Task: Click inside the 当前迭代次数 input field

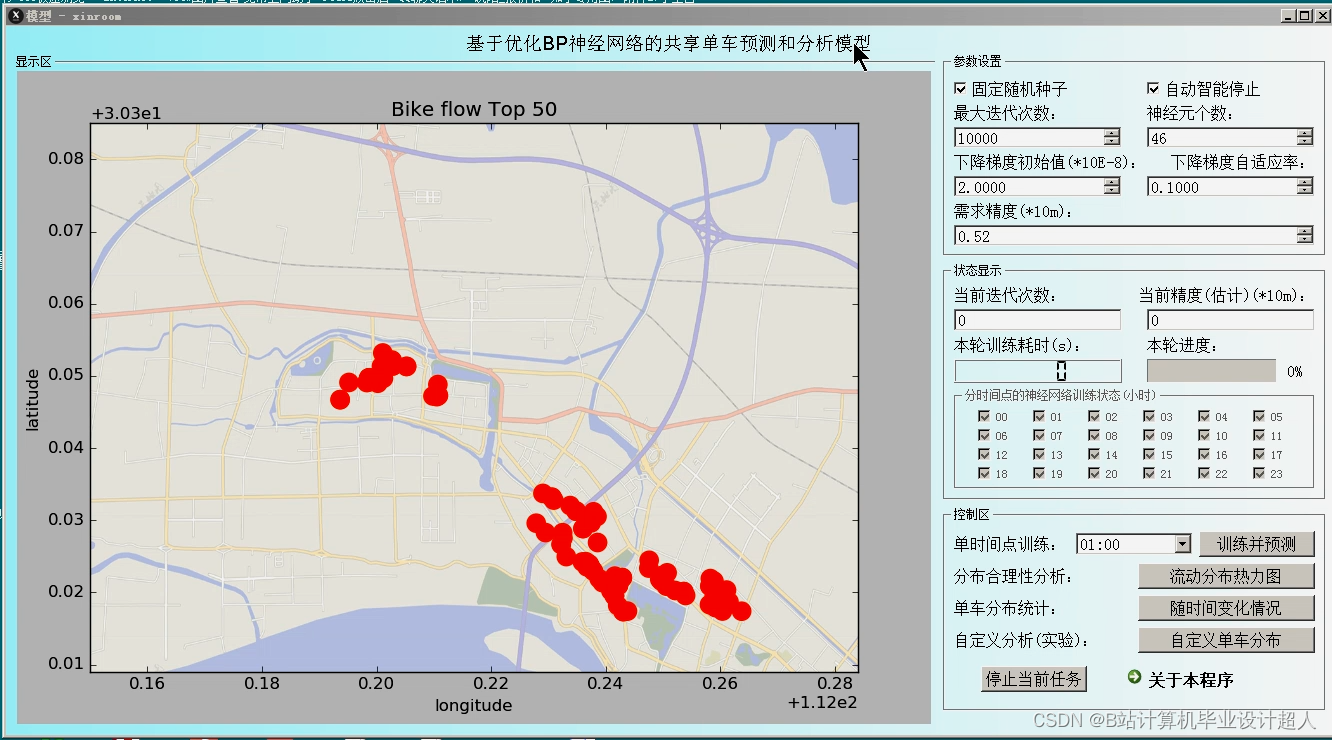Action: (x=1037, y=318)
